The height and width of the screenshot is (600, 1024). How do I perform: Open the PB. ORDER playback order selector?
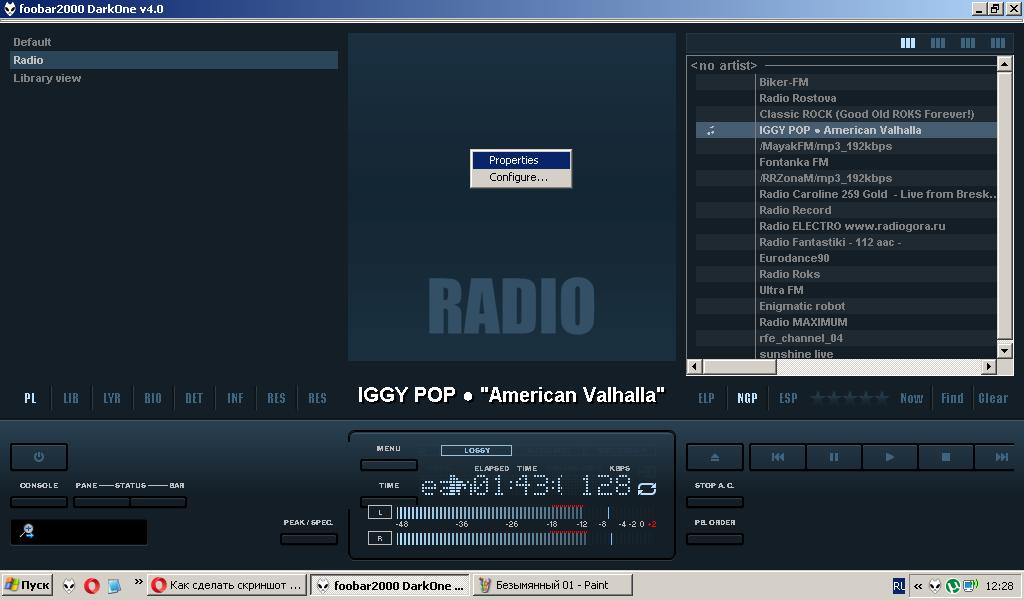click(714, 539)
